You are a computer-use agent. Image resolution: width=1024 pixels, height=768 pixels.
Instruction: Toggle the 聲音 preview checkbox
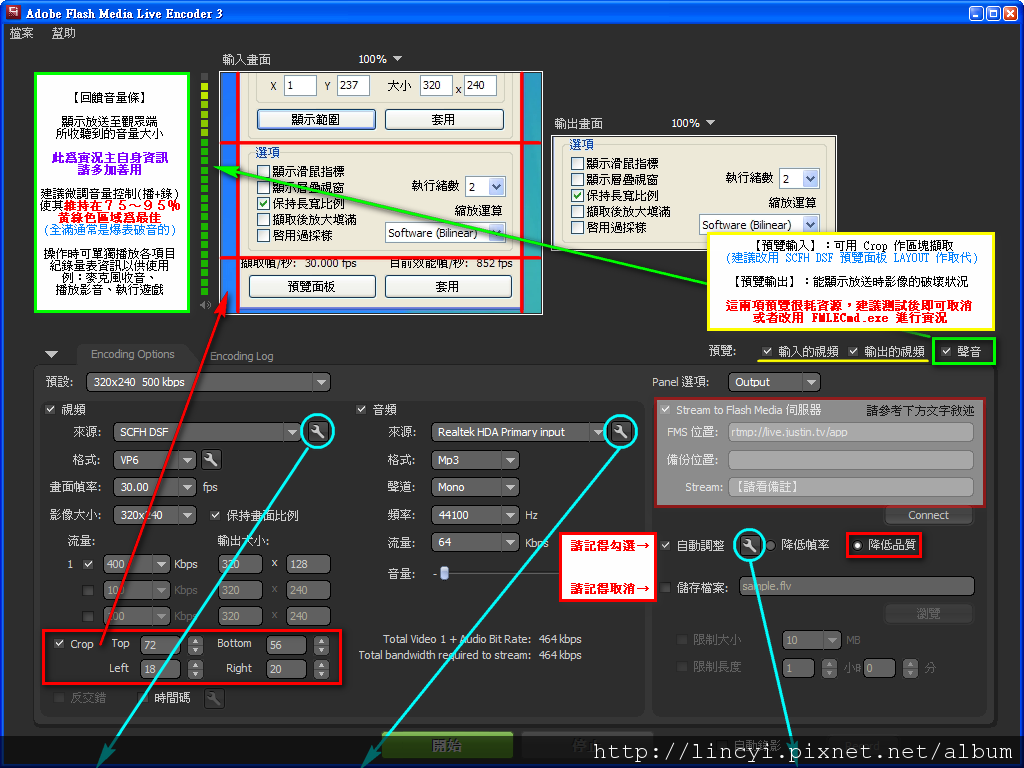click(x=946, y=351)
